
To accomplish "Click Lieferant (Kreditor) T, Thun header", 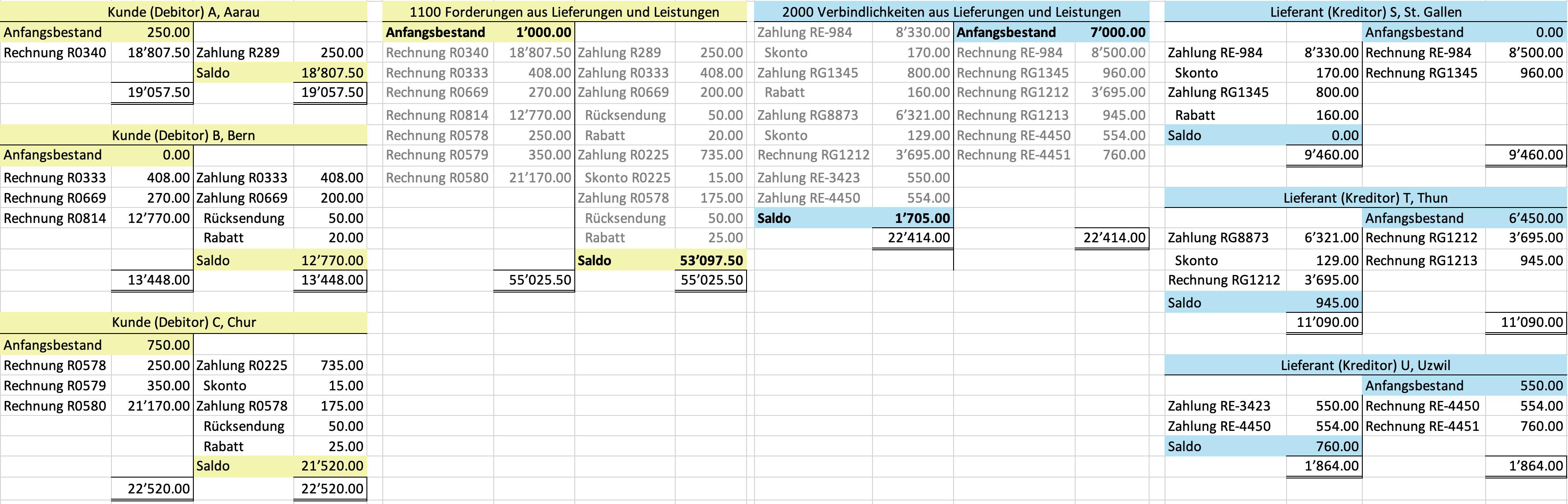I will (1365, 198).
